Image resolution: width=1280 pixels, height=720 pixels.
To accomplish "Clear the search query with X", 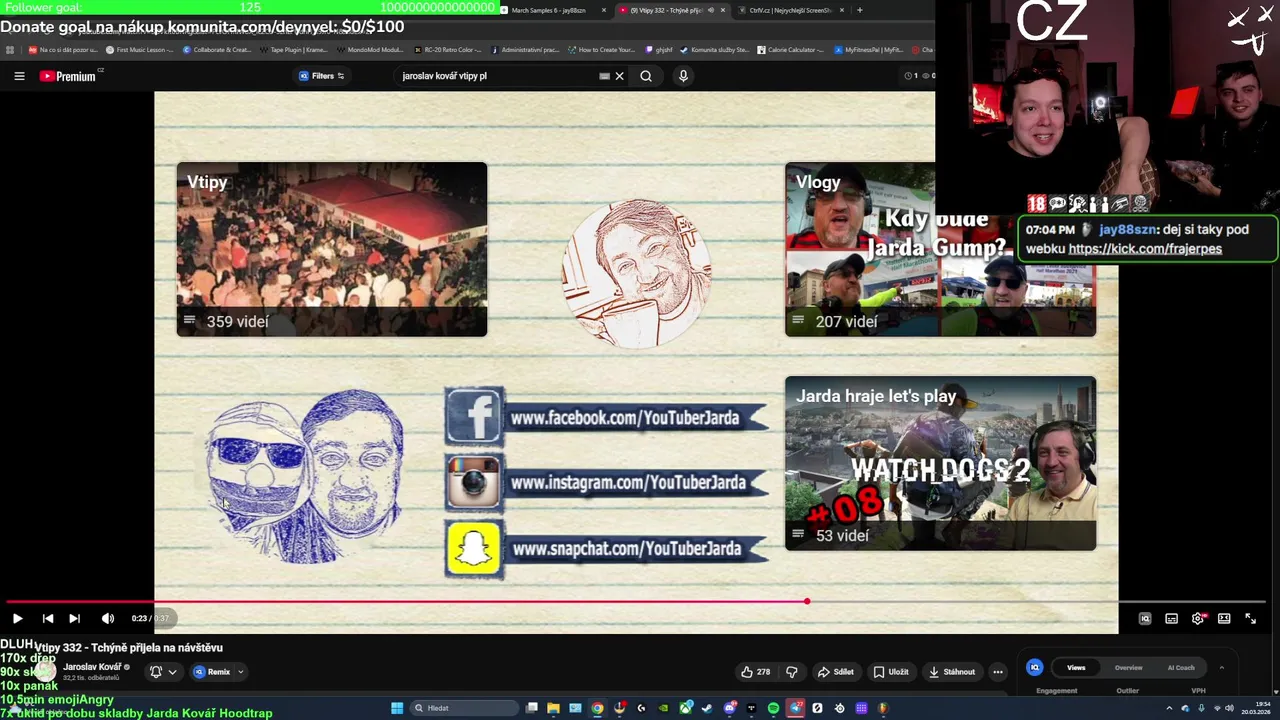I will point(619,76).
